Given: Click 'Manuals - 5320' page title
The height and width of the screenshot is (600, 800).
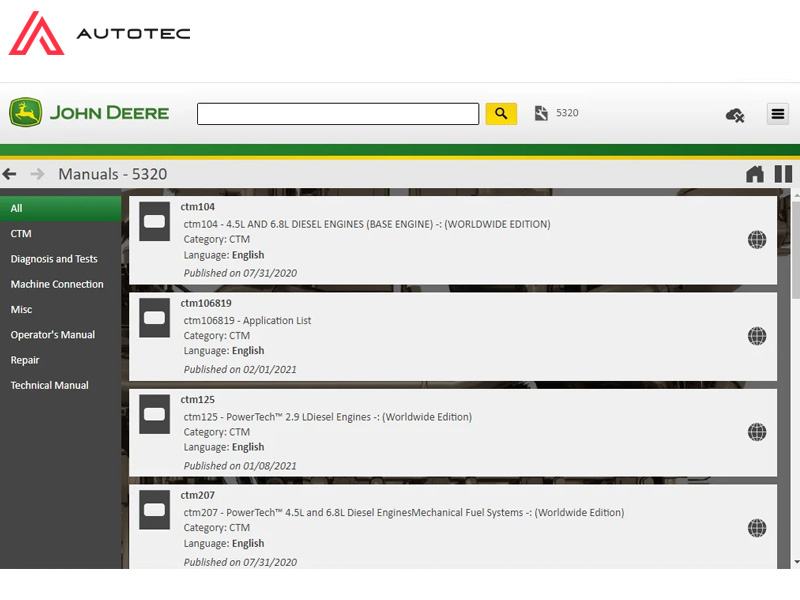Looking at the screenshot, I should coord(113,174).
